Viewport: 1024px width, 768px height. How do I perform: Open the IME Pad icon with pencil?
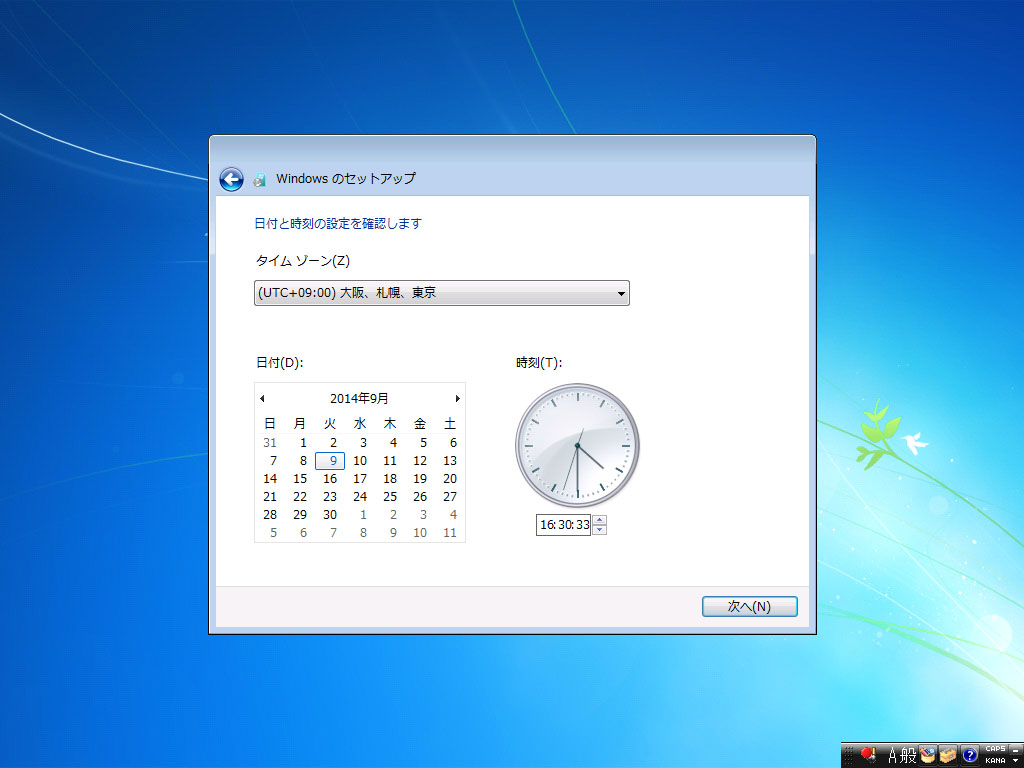tap(928, 755)
